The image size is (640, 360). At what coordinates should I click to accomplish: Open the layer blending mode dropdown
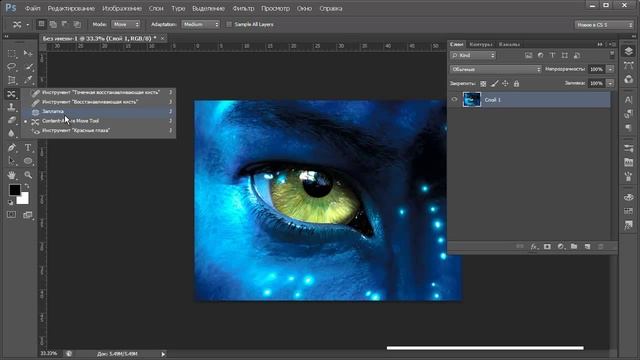pyautogui.click(x=496, y=69)
